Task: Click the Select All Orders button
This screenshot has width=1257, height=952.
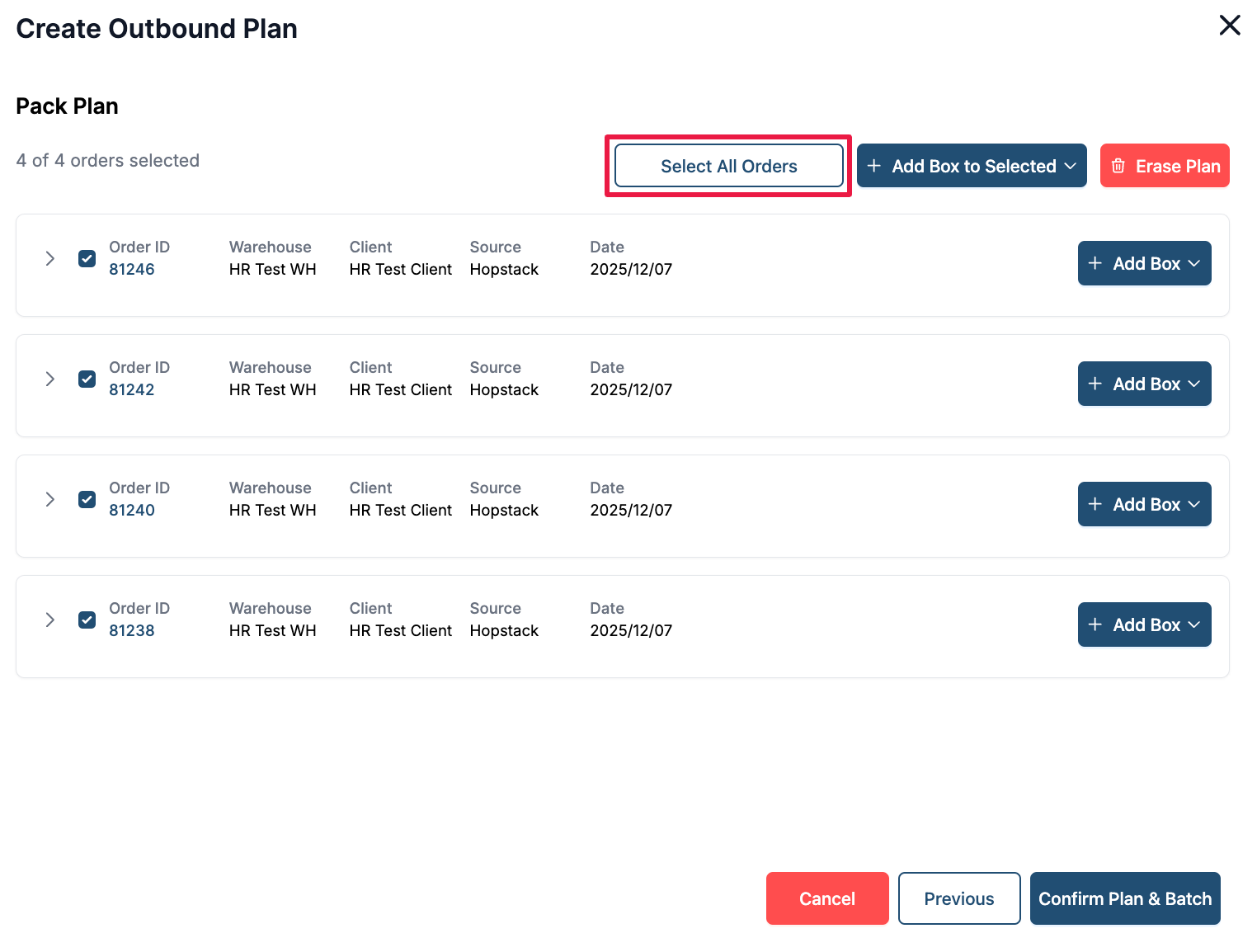Action: coord(728,166)
